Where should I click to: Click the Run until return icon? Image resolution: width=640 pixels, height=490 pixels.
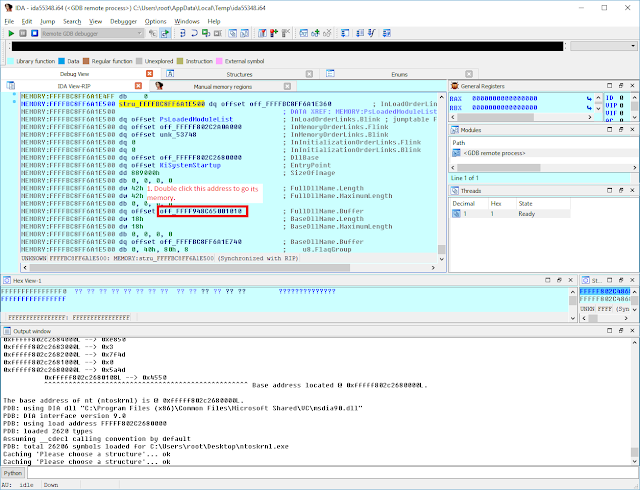(x=206, y=33)
